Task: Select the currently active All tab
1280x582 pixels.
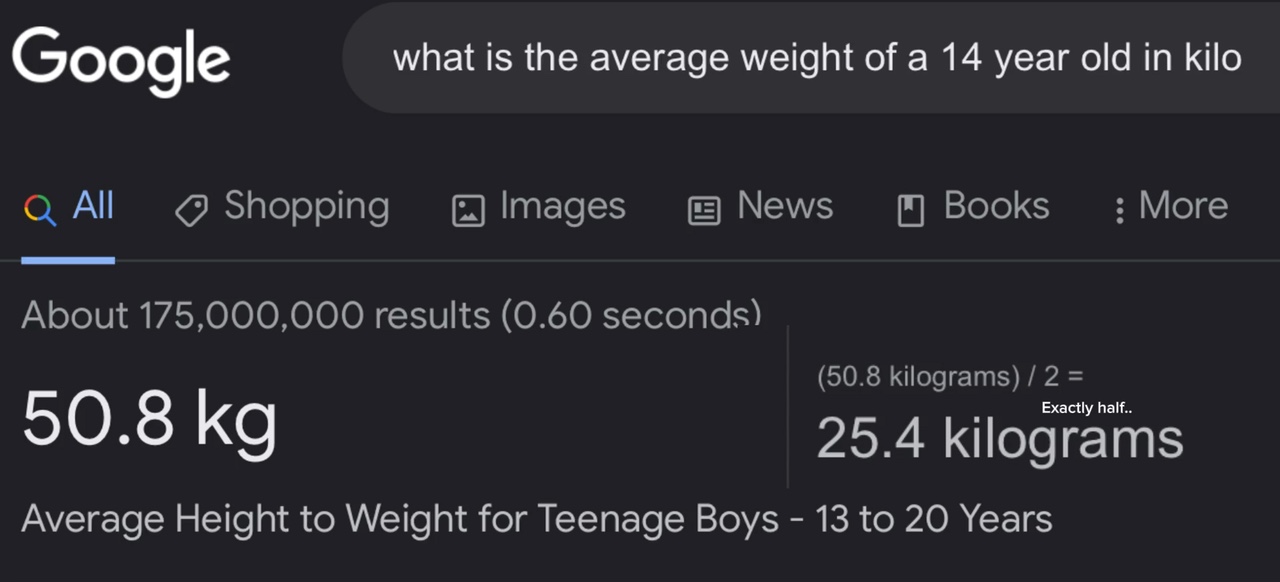Action: [x=94, y=206]
